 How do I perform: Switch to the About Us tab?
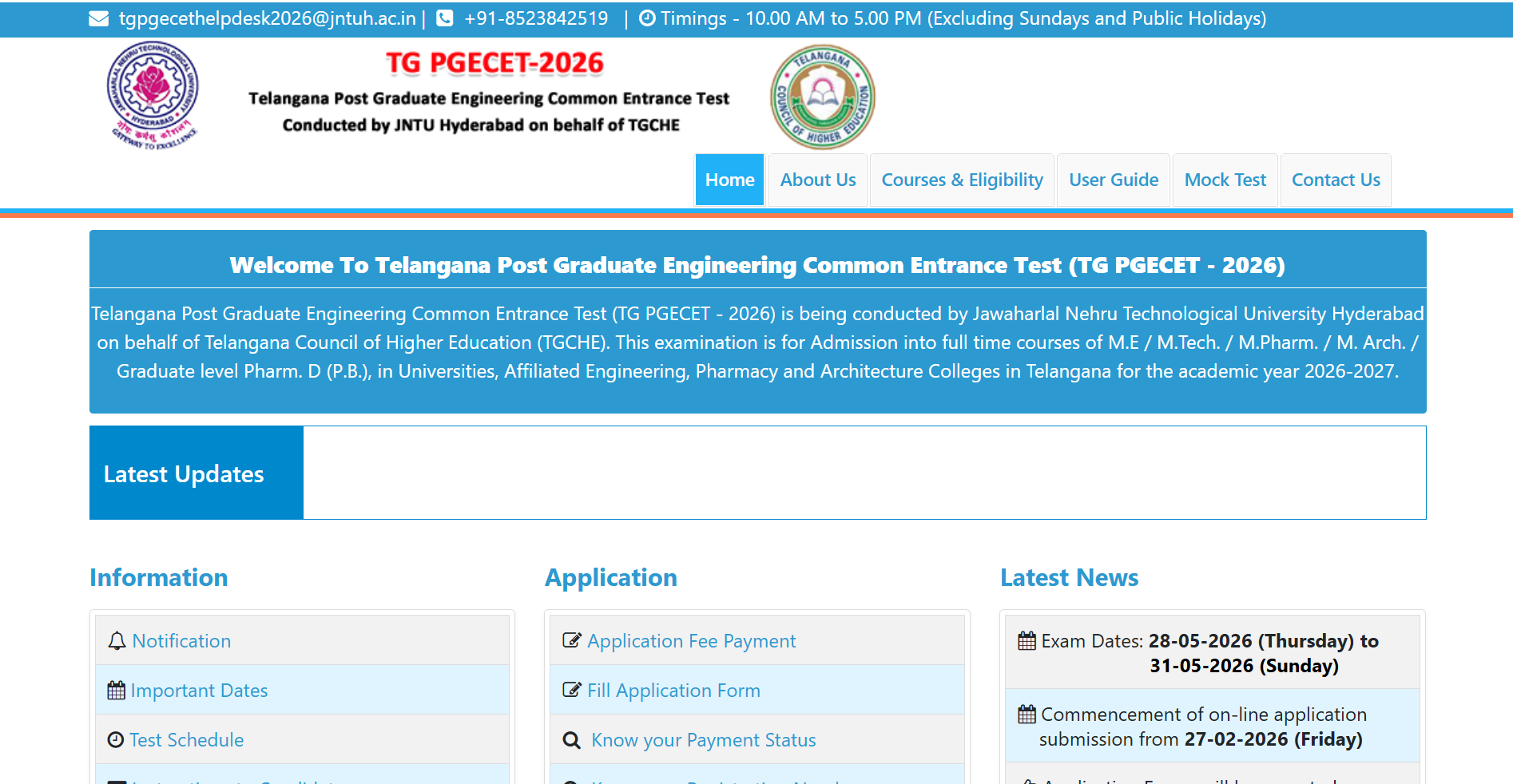tap(817, 180)
